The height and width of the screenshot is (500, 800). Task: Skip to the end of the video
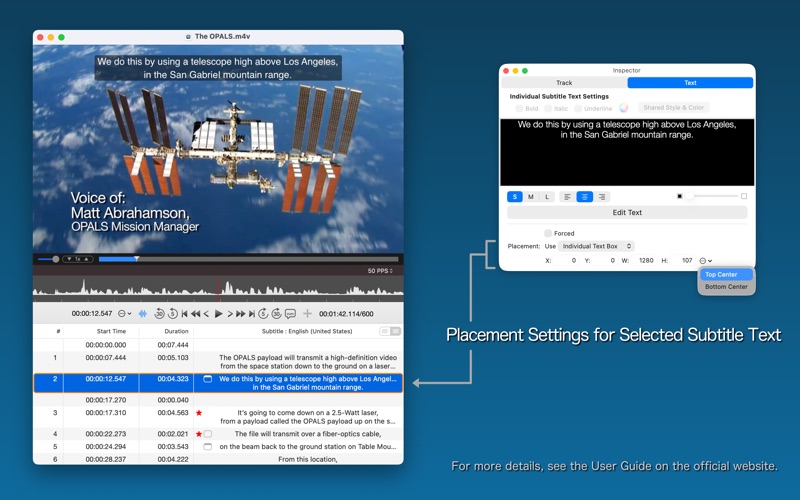click(252, 314)
